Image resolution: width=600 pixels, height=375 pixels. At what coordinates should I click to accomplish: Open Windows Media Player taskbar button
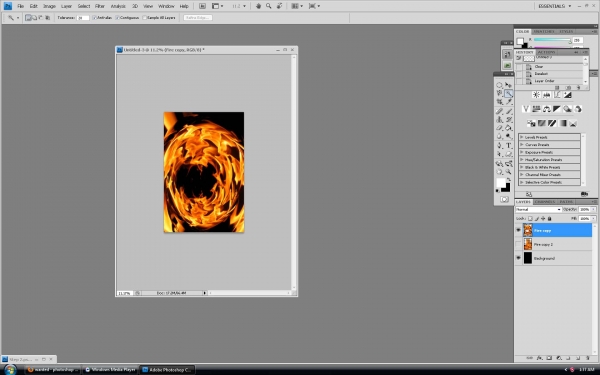pyautogui.click(x=110, y=370)
